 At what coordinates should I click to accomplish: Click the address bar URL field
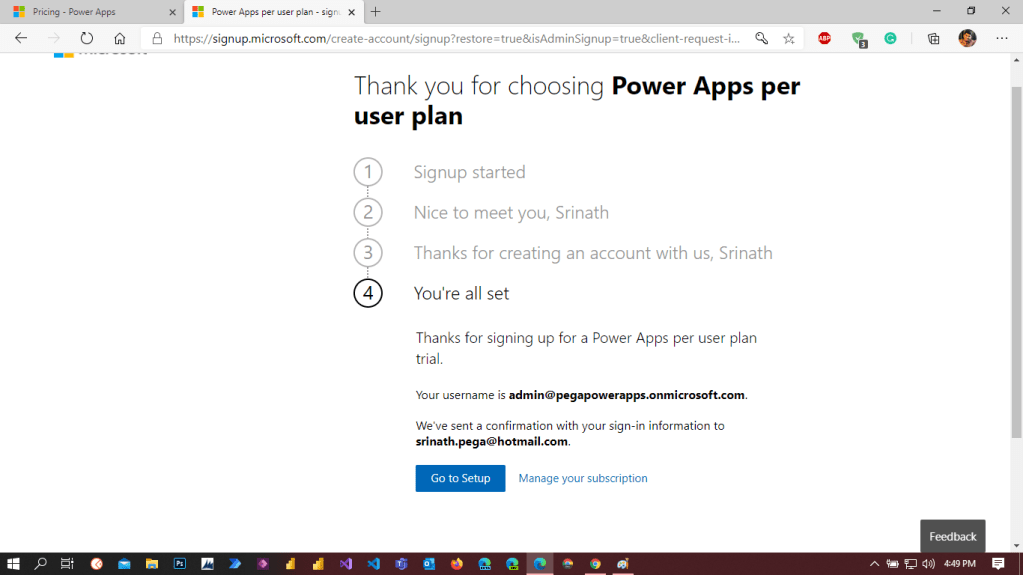tap(455, 38)
